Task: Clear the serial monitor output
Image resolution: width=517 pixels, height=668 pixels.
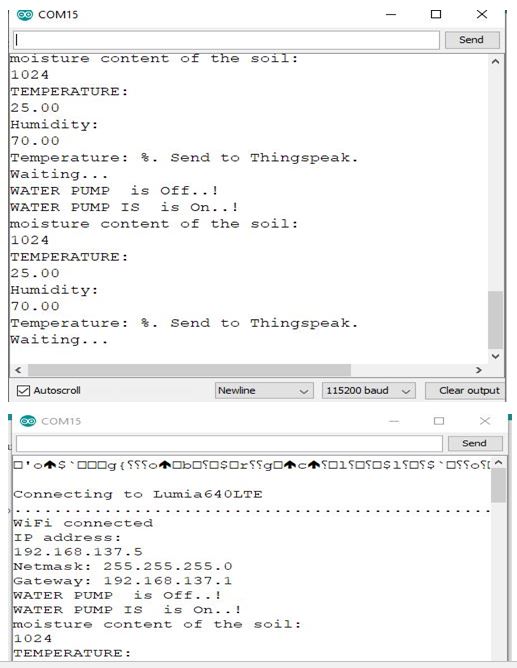Action: (x=465, y=390)
